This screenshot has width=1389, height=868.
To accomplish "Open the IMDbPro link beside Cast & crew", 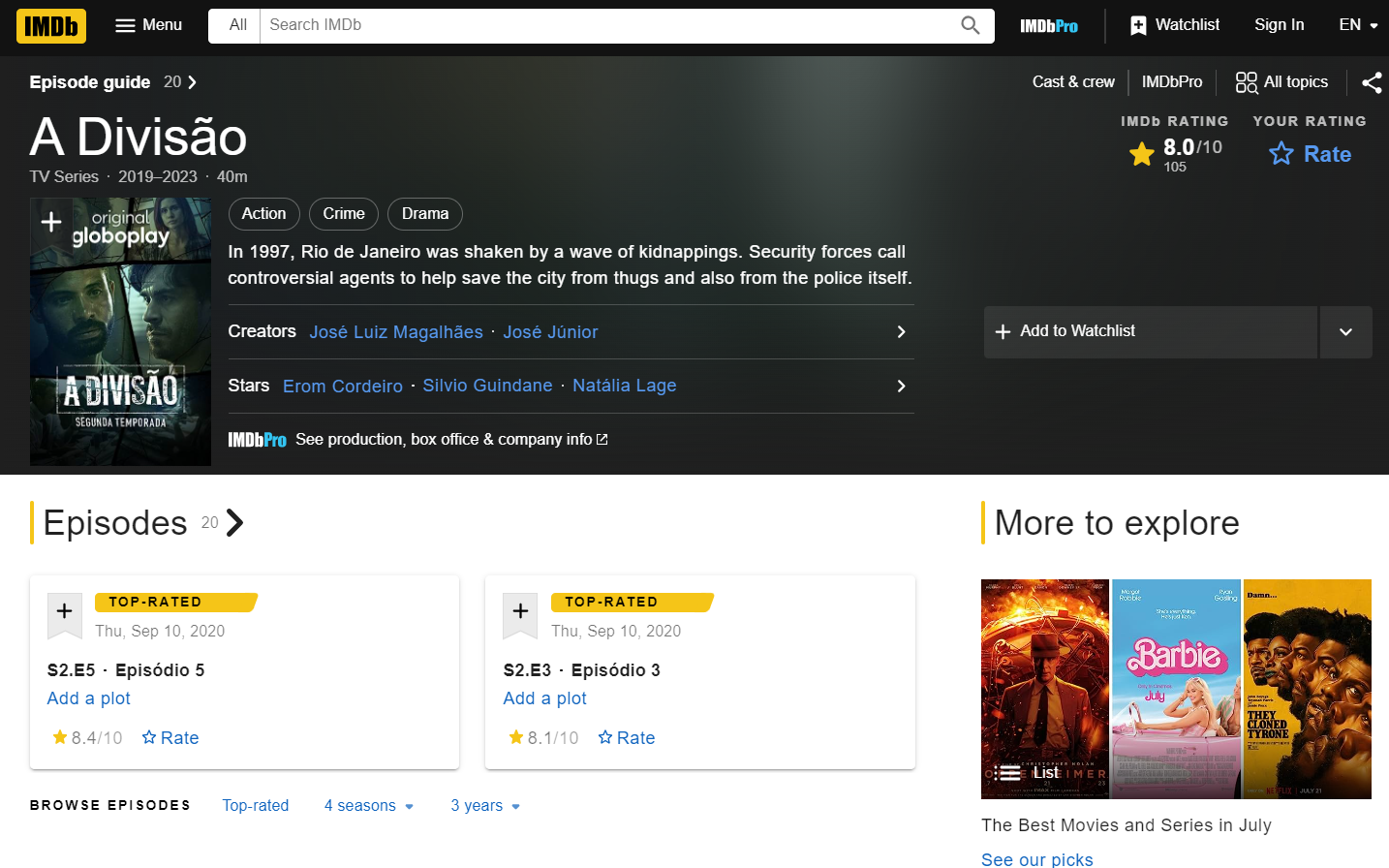I will 1172,82.
